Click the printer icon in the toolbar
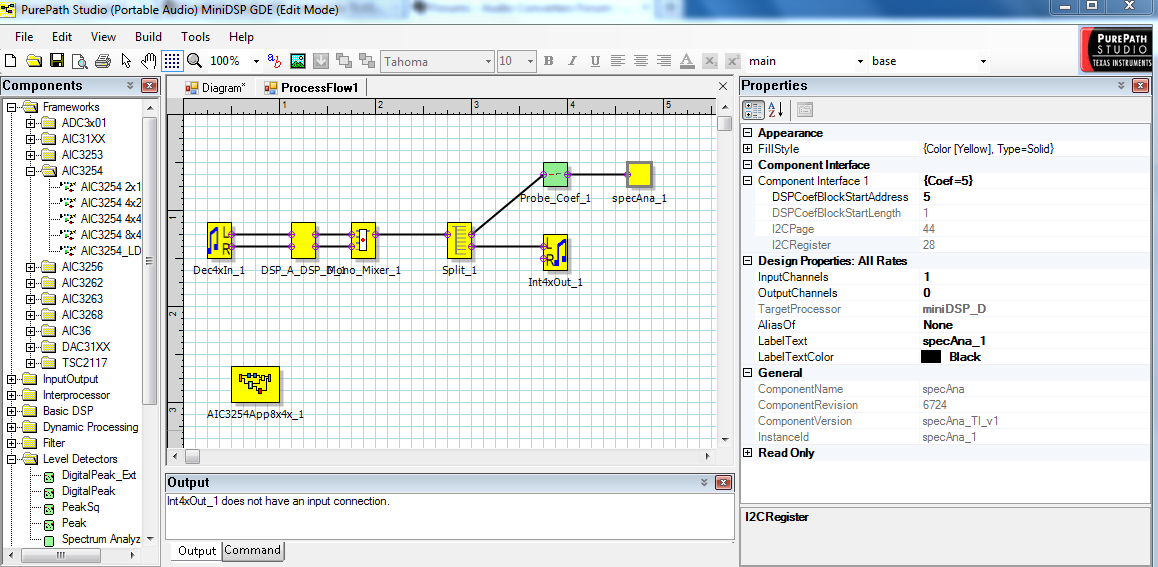 coord(103,61)
